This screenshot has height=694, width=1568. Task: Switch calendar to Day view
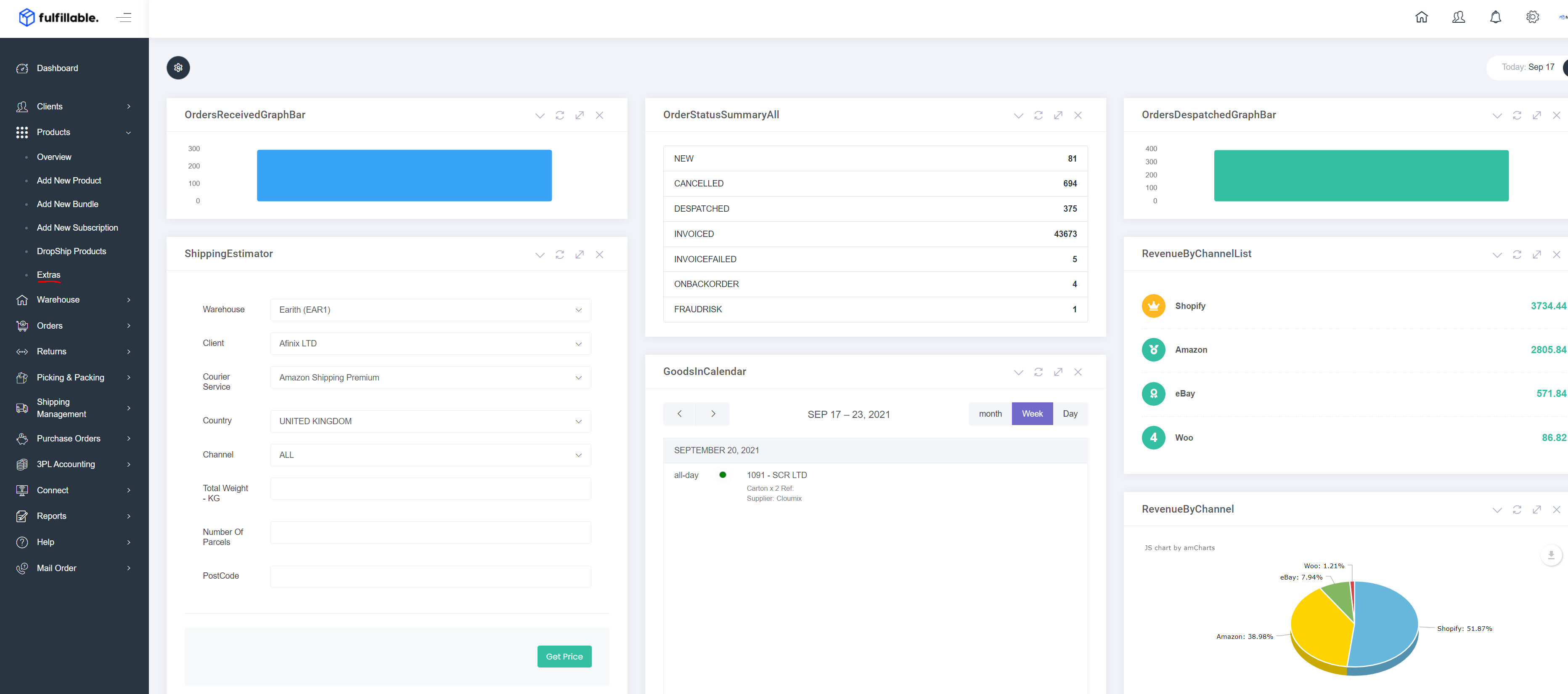pos(1070,414)
